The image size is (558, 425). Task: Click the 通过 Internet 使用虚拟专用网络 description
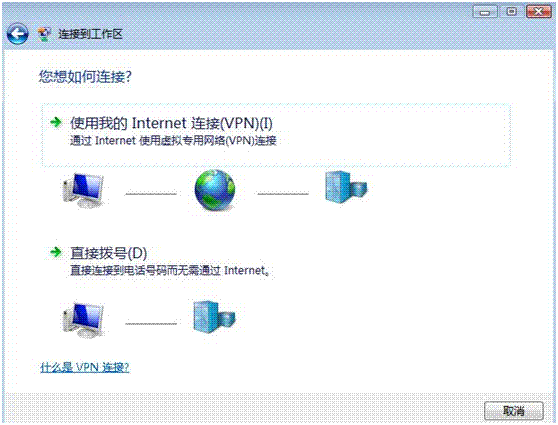(x=173, y=141)
